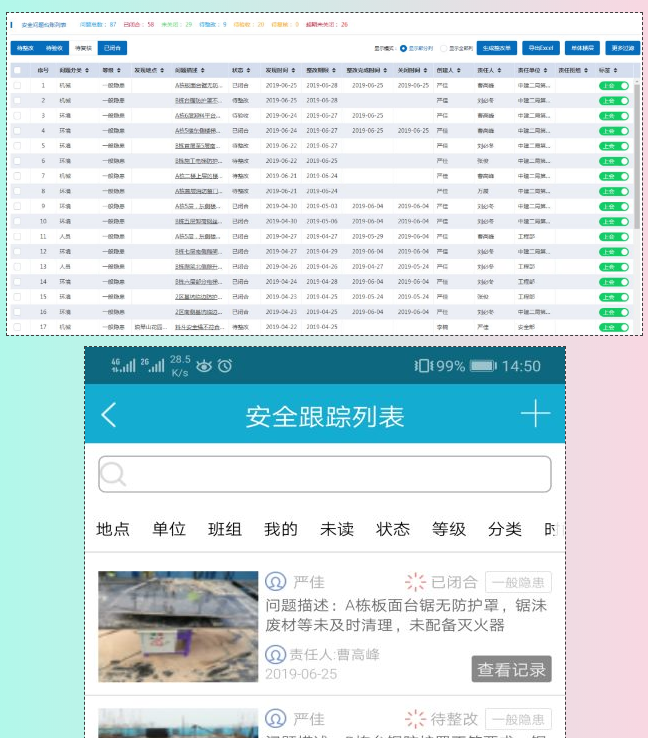Click the table's vertical scrollbar
This screenshot has height=738, width=648.
pos(637,155)
